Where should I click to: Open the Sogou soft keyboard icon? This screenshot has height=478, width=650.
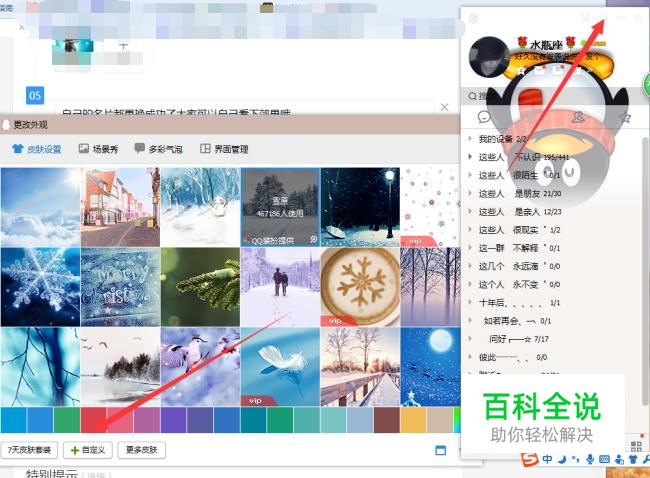point(604,459)
